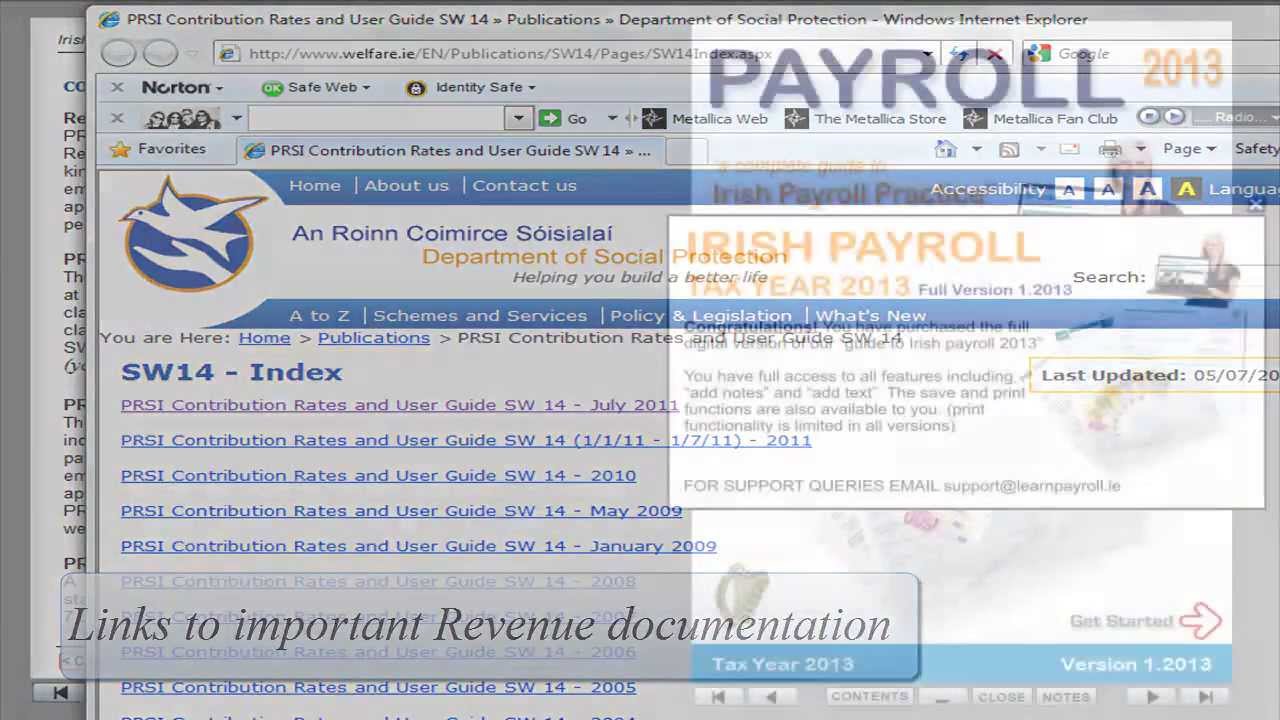The width and height of the screenshot is (1280, 720).
Task: Open the address bar history dropdown arrow
Action: pyautogui.click(x=928, y=54)
